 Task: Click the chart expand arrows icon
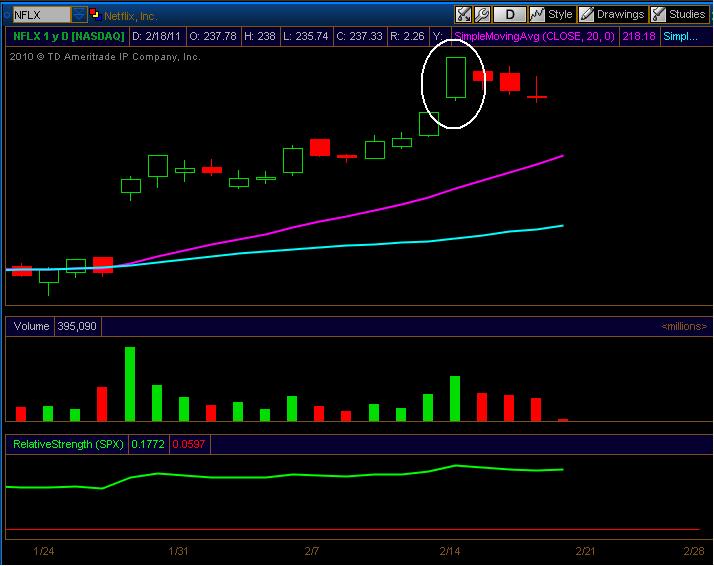coord(464,15)
